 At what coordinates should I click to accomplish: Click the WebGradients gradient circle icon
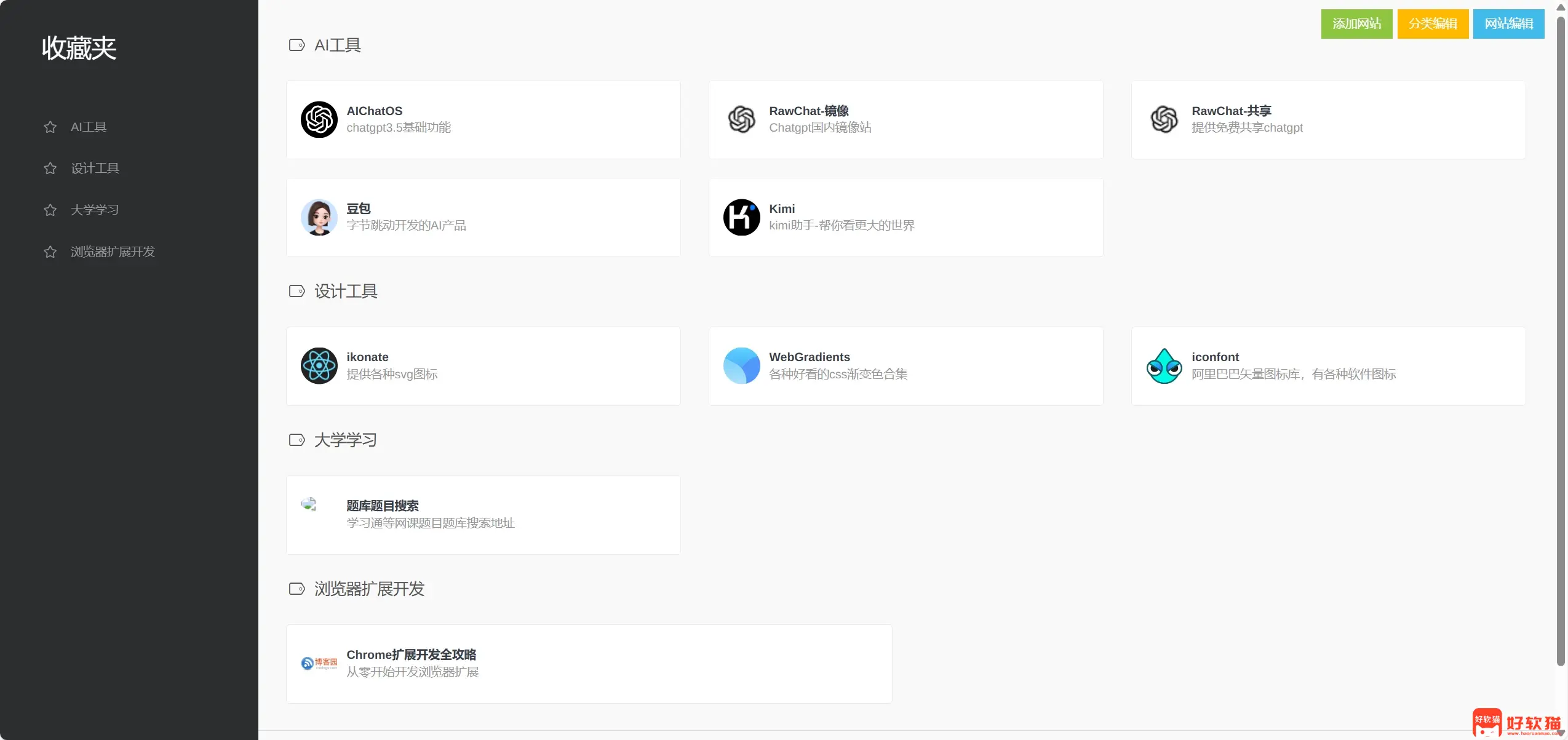click(x=741, y=366)
